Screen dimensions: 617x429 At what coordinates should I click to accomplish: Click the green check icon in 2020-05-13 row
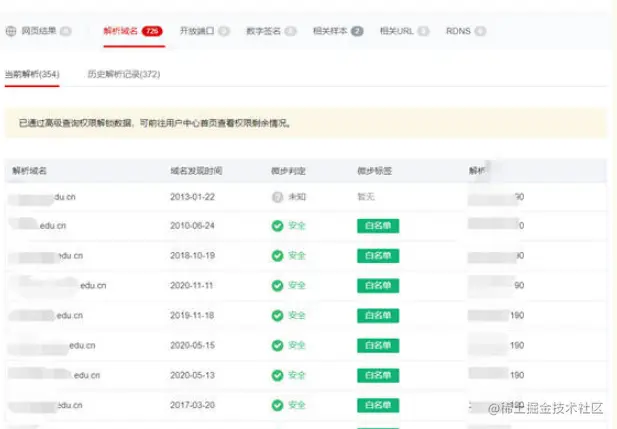pyautogui.click(x=277, y=375)
